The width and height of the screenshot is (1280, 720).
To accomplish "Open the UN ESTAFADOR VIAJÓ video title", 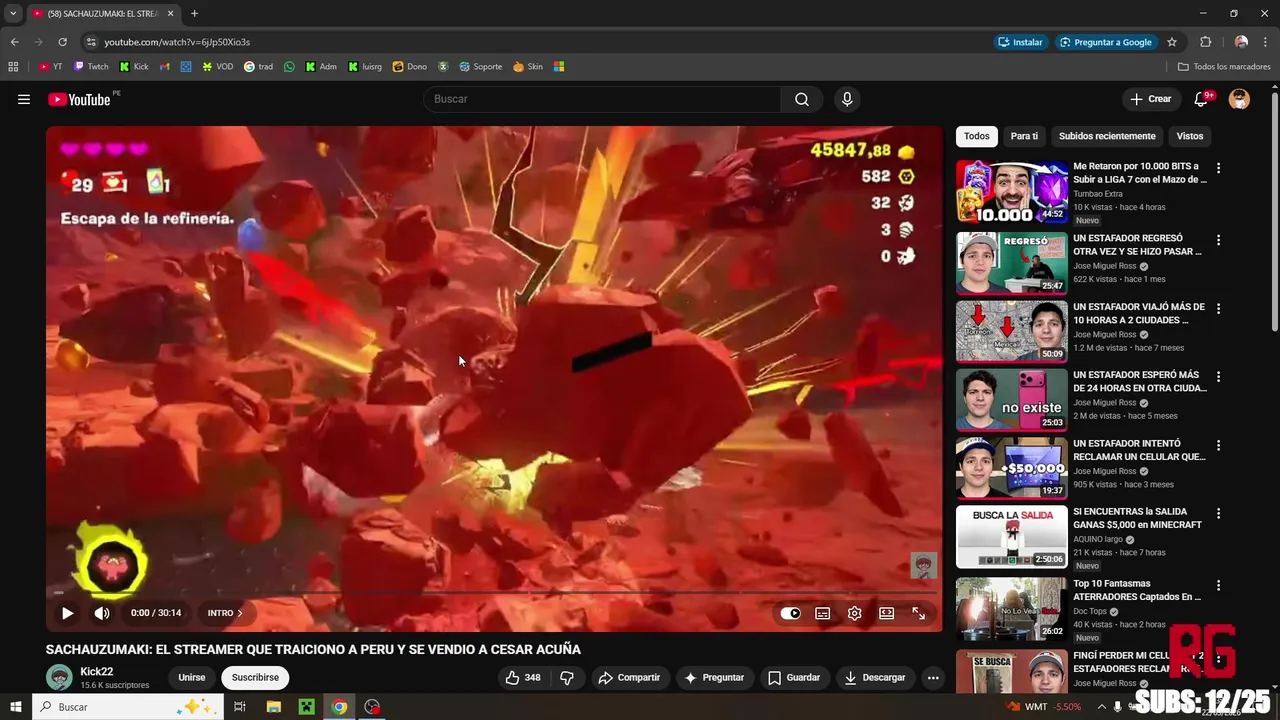I will [x=1139, y=313].
